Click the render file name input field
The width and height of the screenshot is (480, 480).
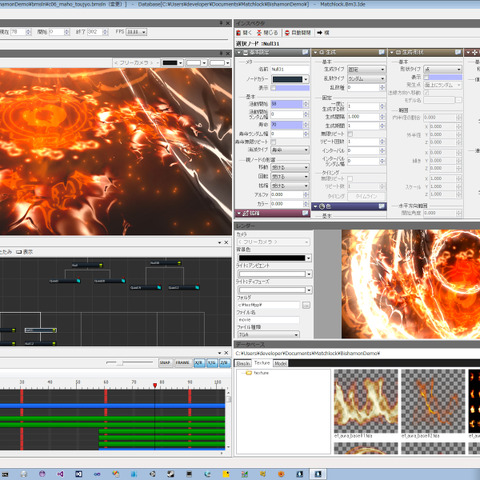point(268,320)
